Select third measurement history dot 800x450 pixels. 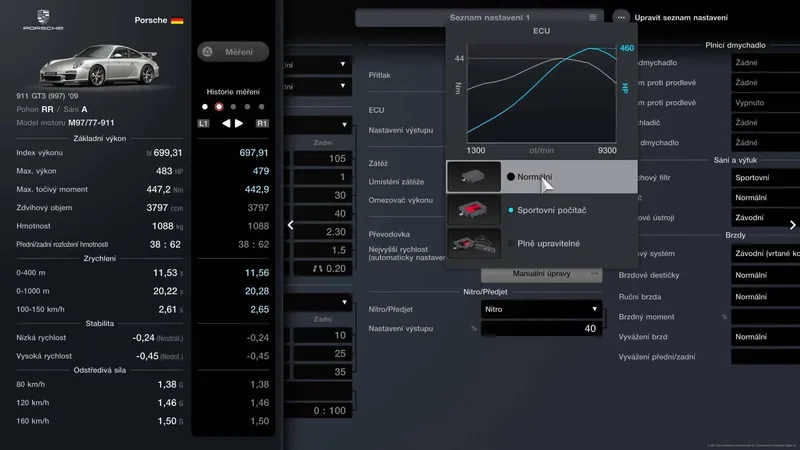click(x=233, y=107)
